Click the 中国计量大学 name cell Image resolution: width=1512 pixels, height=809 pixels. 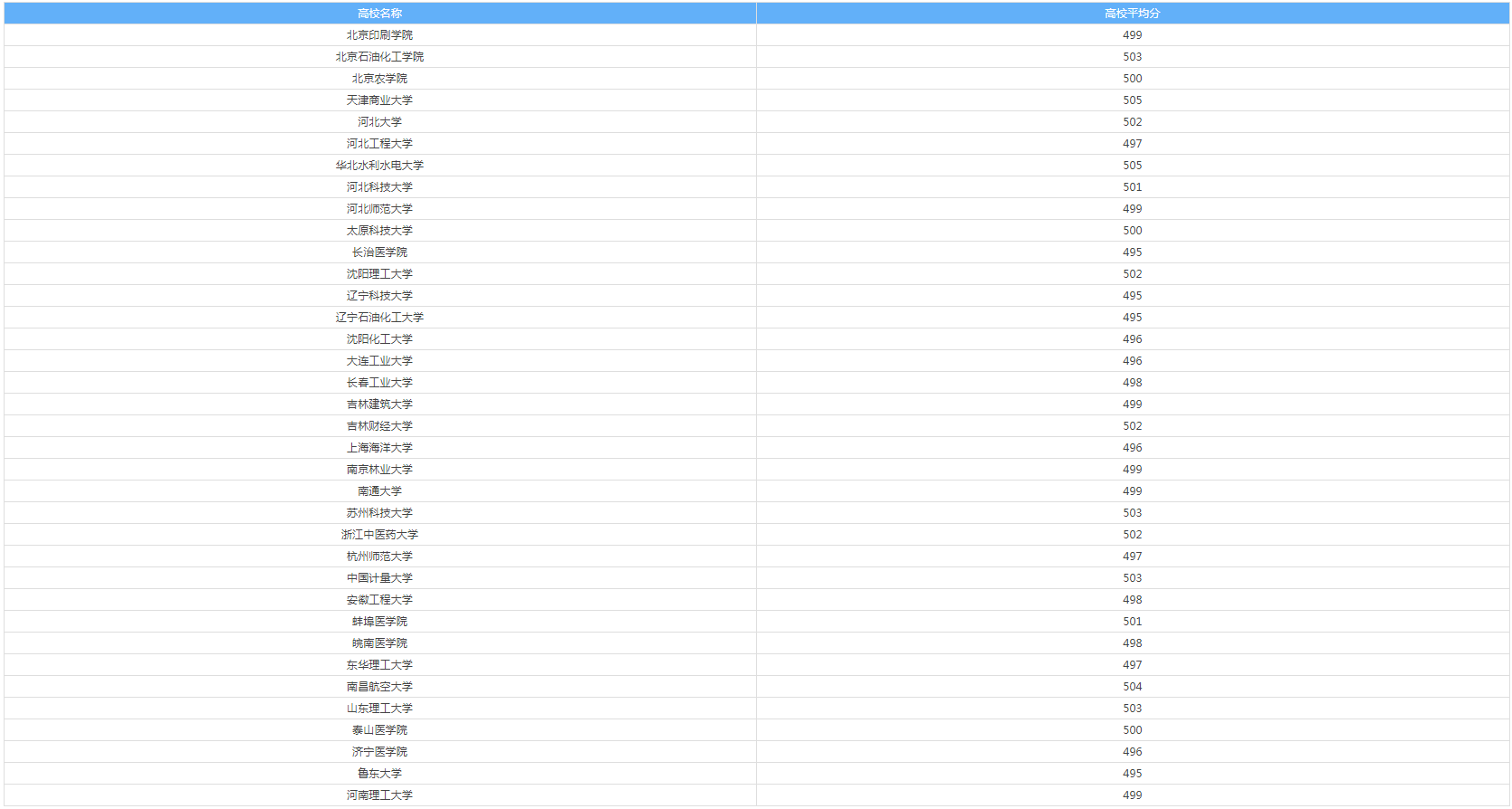[379, 578]
